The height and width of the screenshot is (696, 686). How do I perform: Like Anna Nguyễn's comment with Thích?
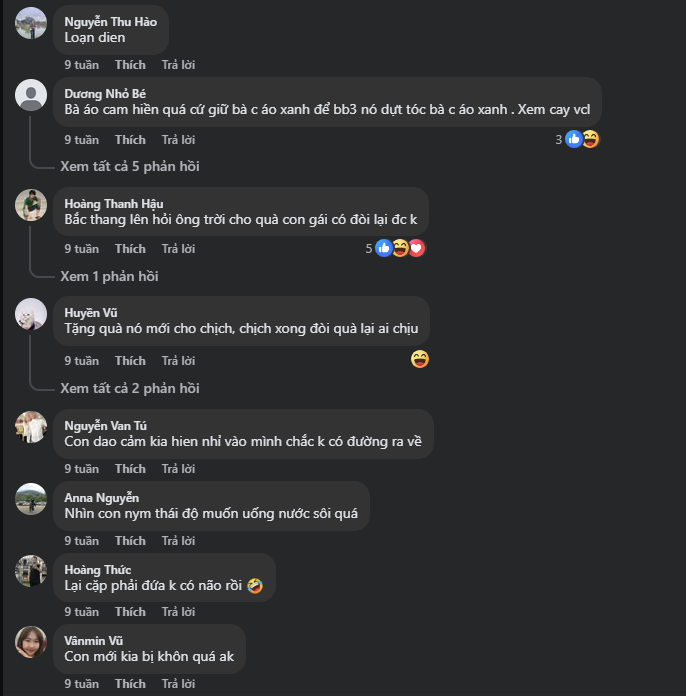click(130, 541)
